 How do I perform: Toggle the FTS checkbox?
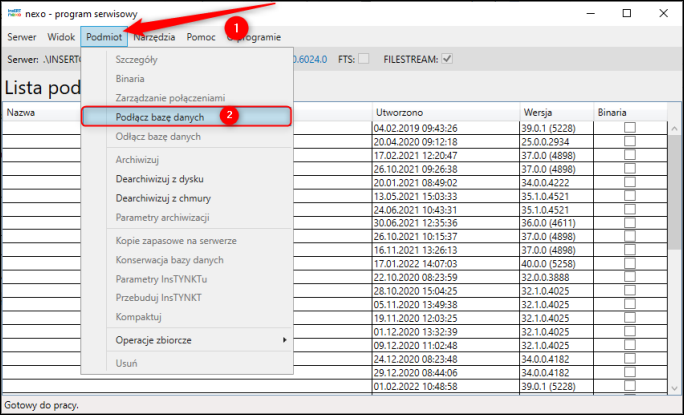coord(363,58)
